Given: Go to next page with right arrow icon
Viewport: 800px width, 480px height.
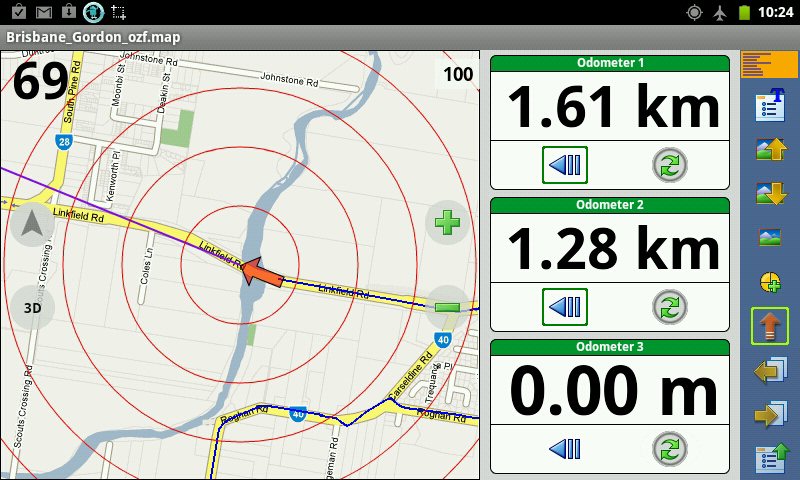Looking at the screenshot, I should tap(769, 414).
